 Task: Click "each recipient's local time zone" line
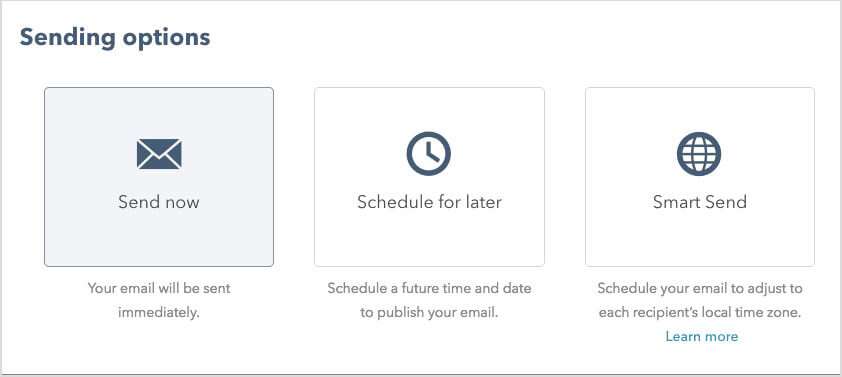pos(700,313)
